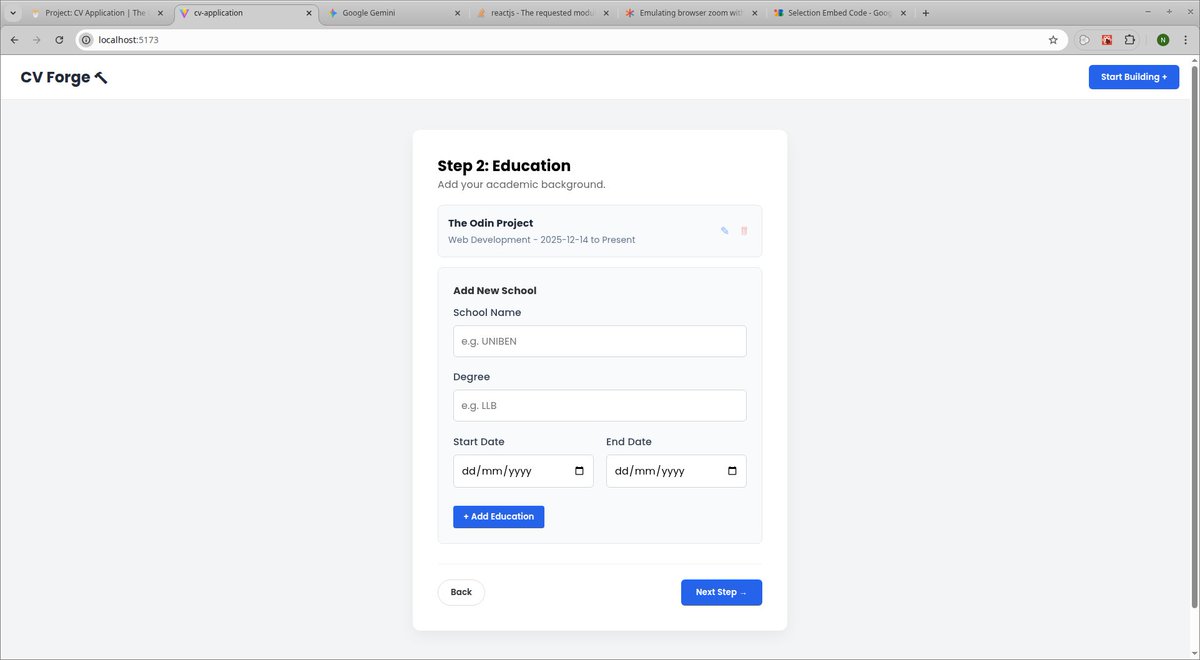Bookmark the page with the star icon
The image size is (1200, 660).
[1053, 40]
